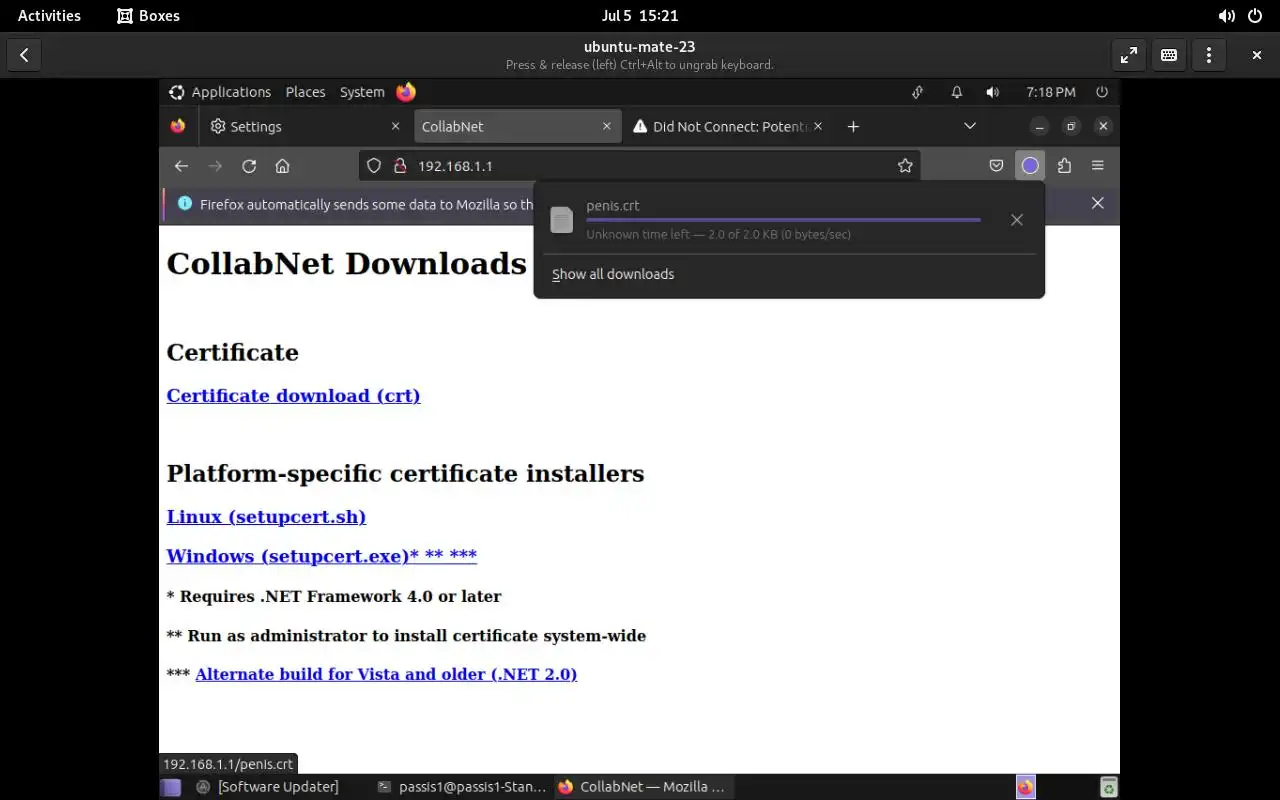Open the host clock Jul 5 15:21

coord(640,16)
